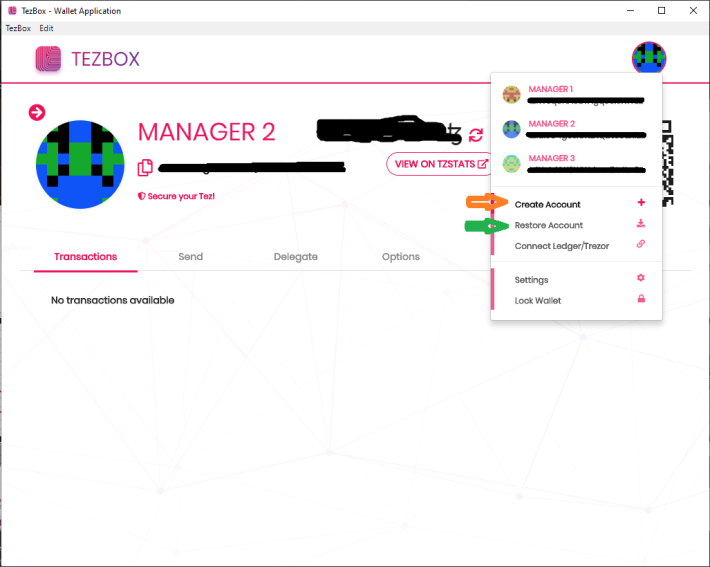Click the link icon beside Connect Ledger/Trezor
Viewport: 710px width, 567px height.
[x=641, y=245]
